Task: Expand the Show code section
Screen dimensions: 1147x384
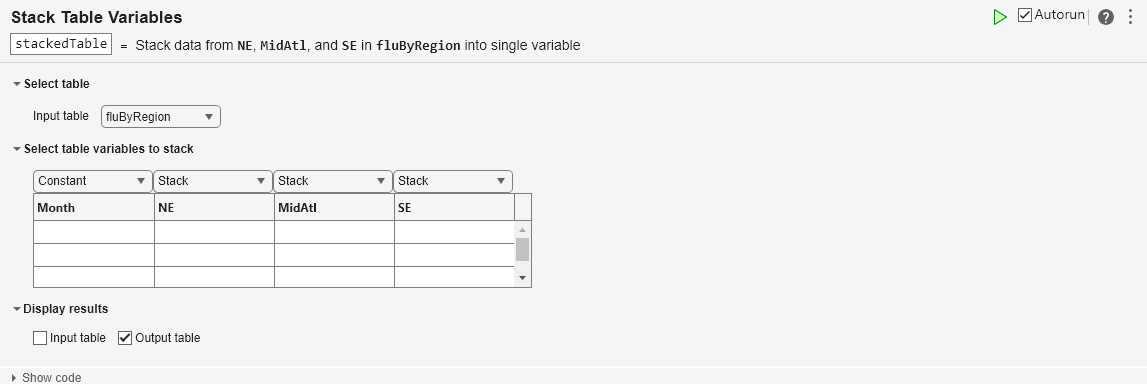Action: (15, 377)
